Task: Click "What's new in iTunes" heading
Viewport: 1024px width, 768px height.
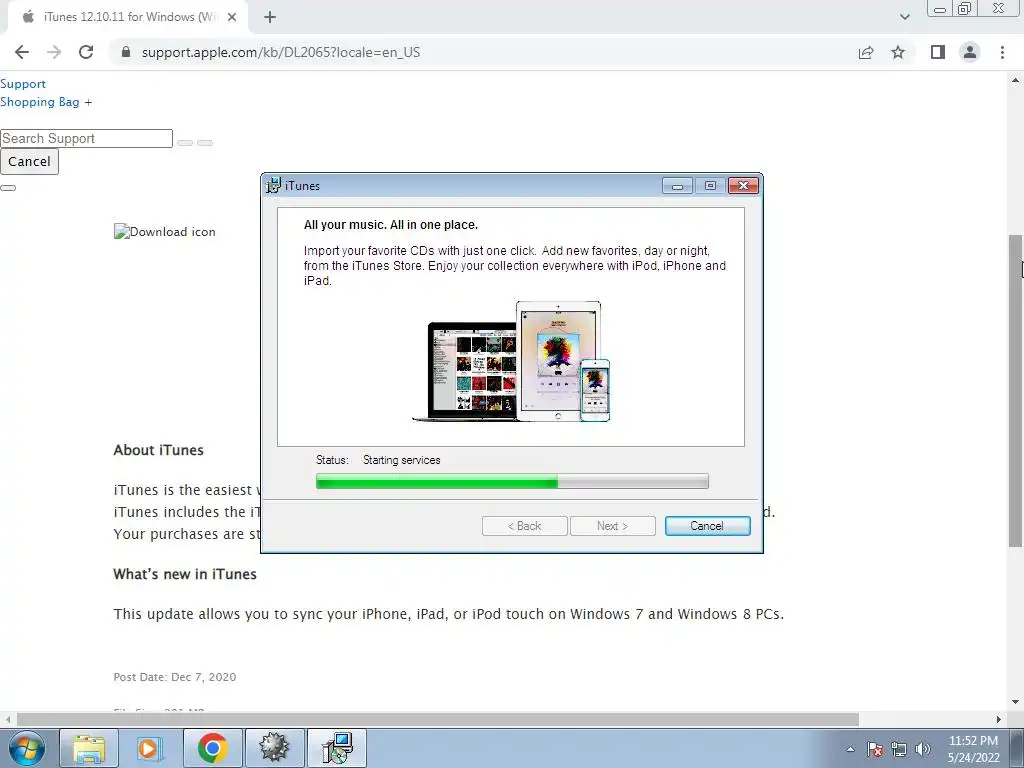Action: (x=185, y=574)
